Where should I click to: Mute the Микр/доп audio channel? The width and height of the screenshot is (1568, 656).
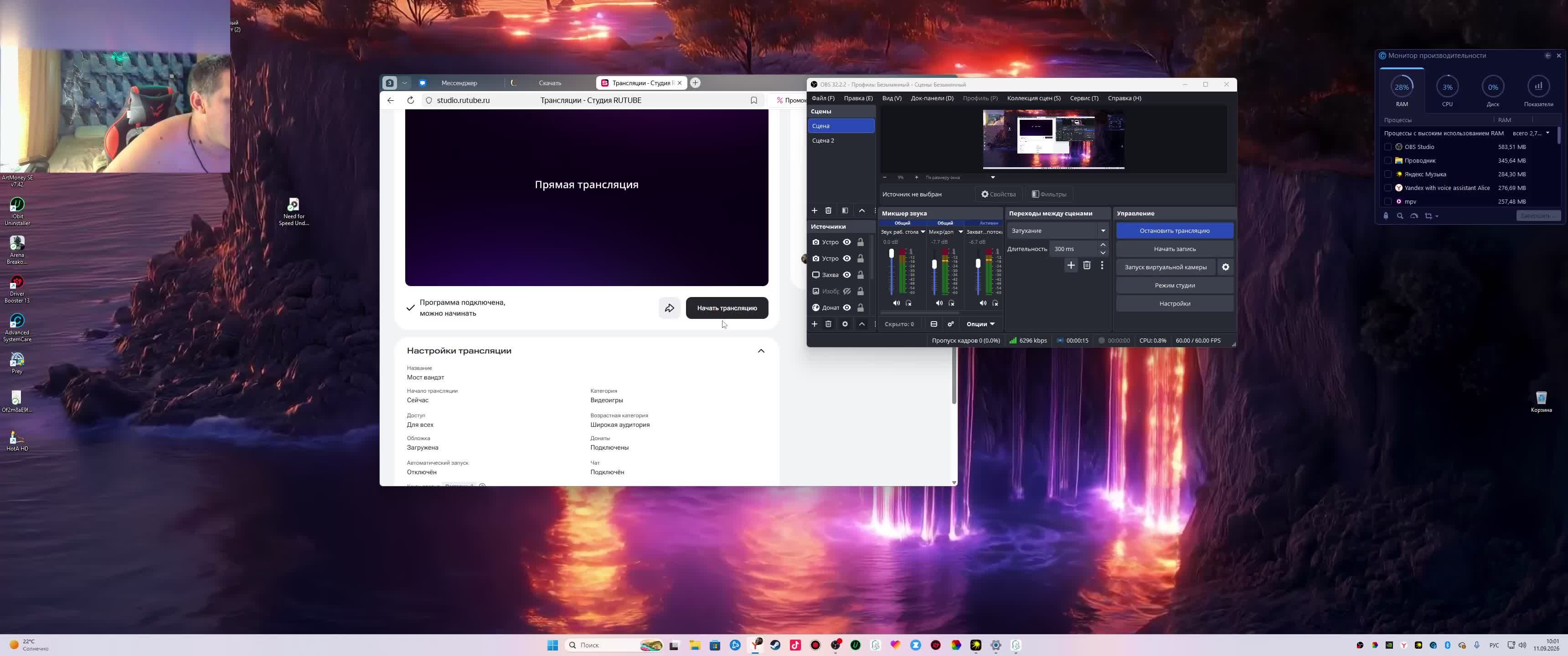(x=939, y=303)
